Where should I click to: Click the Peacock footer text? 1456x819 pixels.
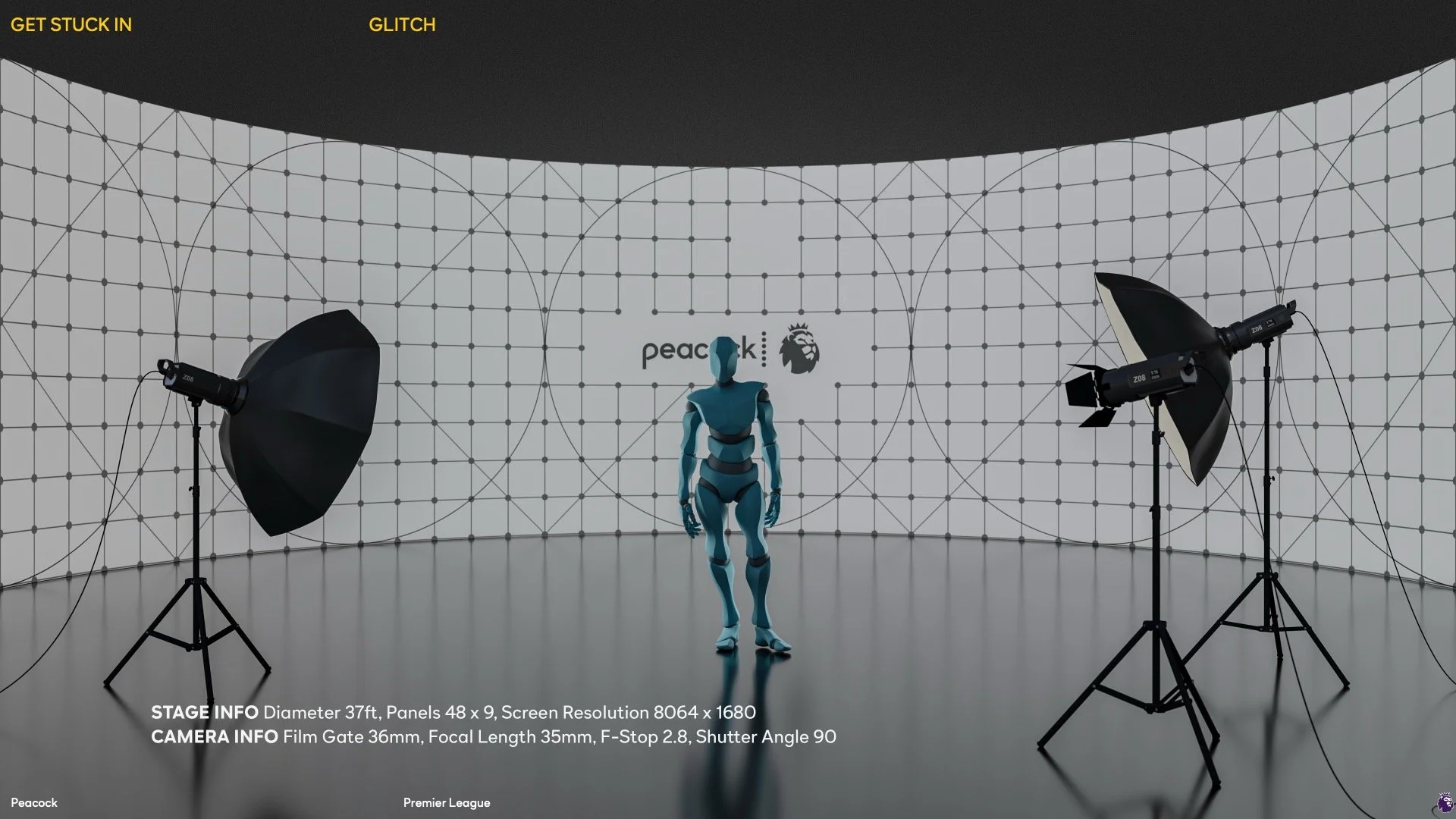[34, 802]
